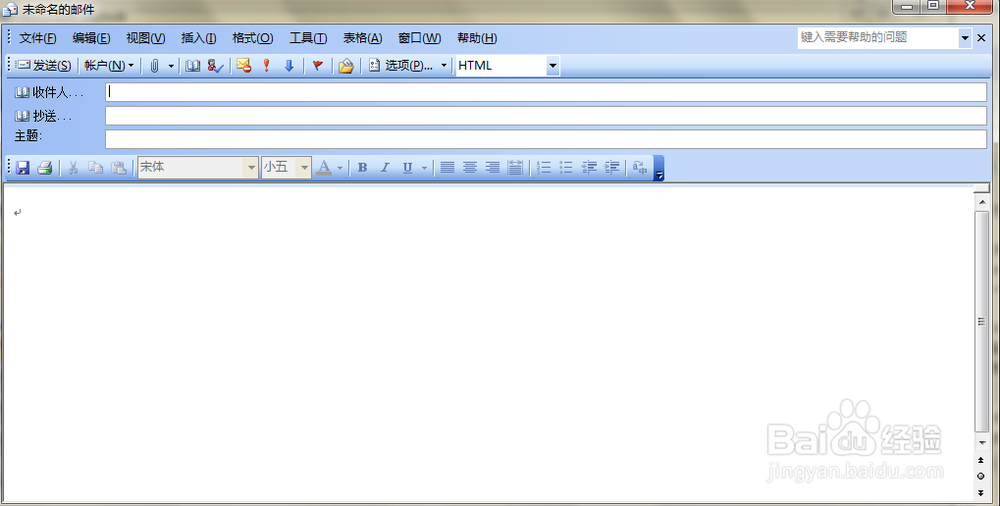
Task: Click the 收件人... recipients button
Action: [x=49, y=93]
